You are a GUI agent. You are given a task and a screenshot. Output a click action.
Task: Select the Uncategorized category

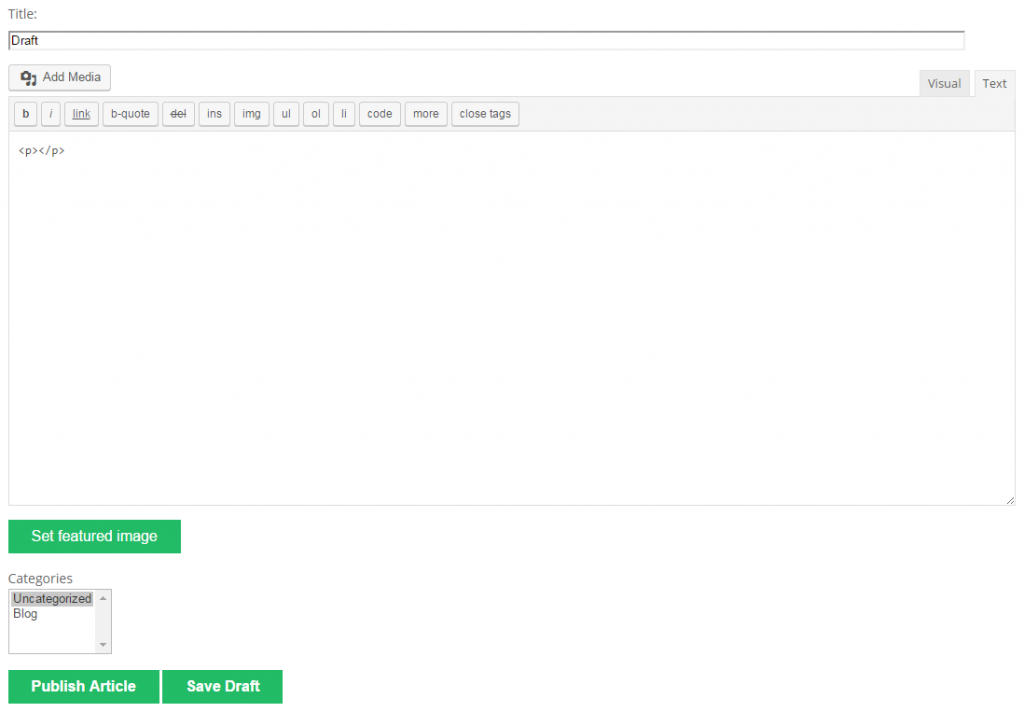click(x=51, y=598)
